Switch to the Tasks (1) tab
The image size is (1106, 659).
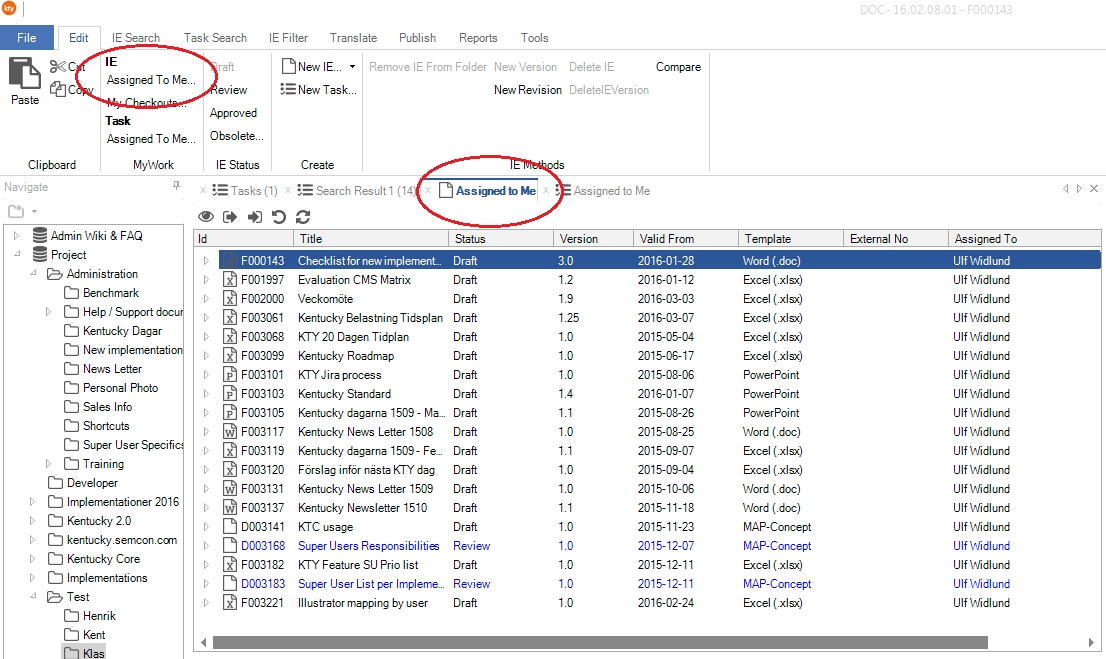[x=245, y=191]
